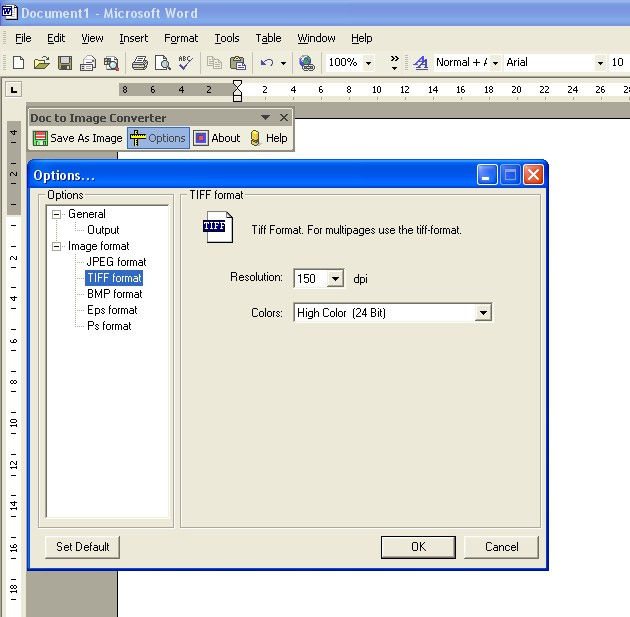
Task: Click the Save As Image button
Action: point(77,138)
